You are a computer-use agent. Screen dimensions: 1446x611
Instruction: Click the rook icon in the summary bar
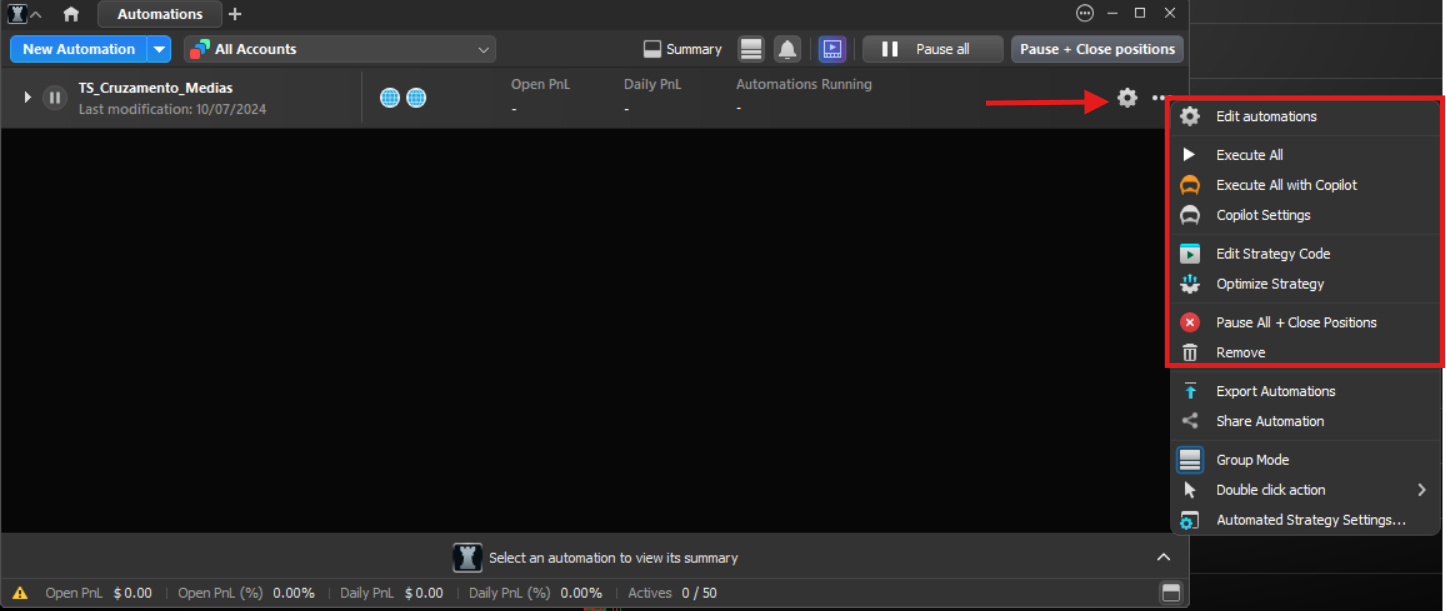point(467,558)
